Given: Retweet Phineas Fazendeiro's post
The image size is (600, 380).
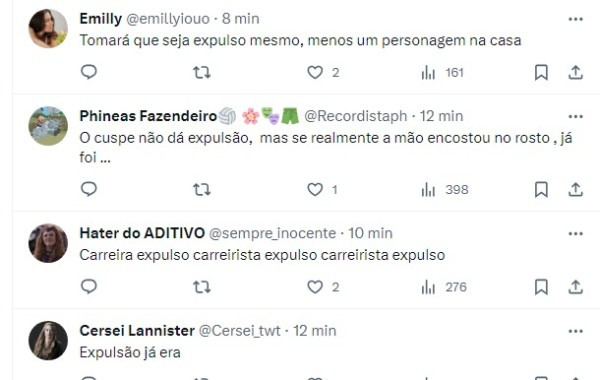Looking at the screenshot, I should click(202, 189).
